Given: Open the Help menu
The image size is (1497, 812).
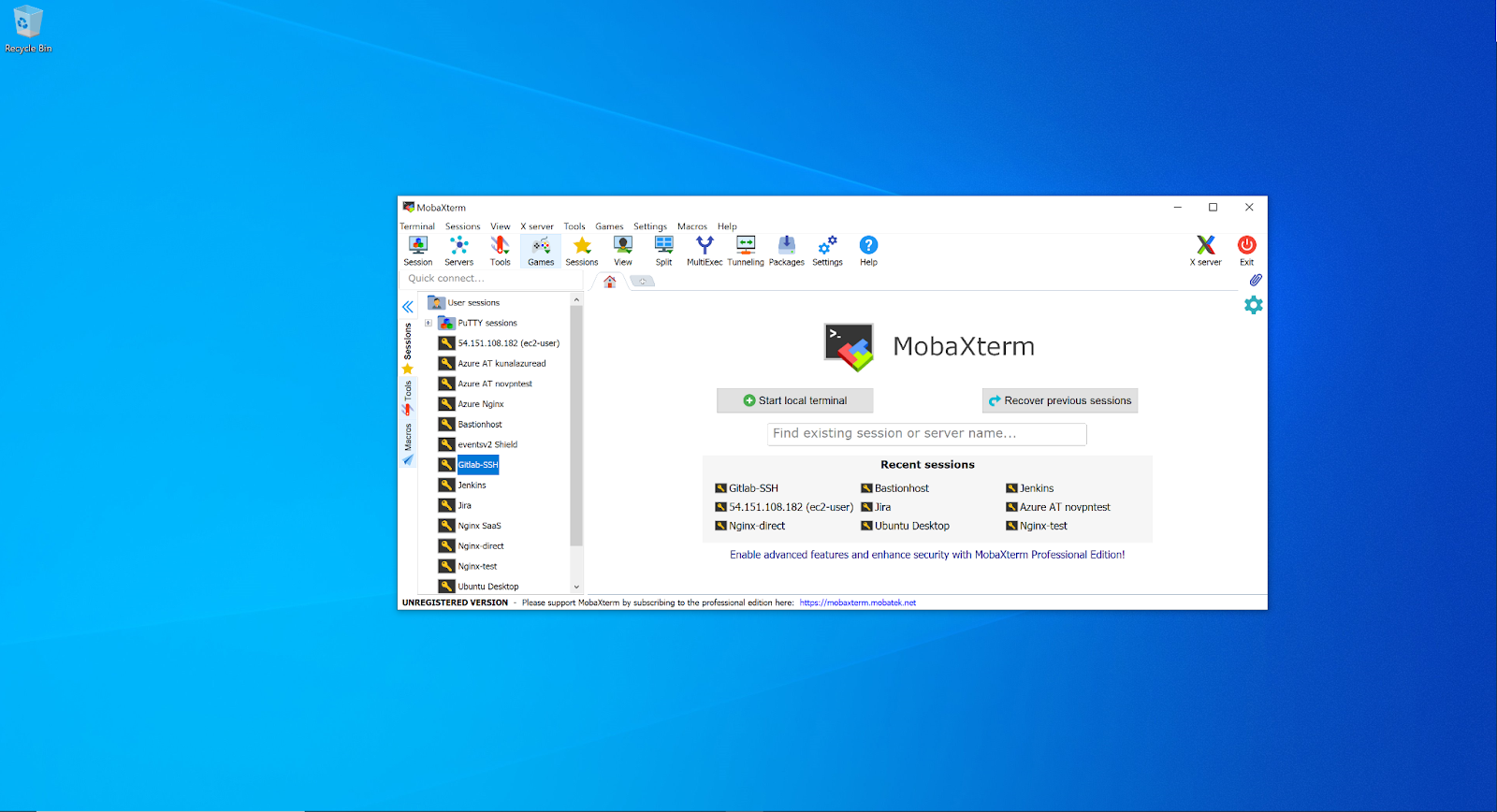Looking at the screenshot, I should pyautogui.click(x=727, y=226).
